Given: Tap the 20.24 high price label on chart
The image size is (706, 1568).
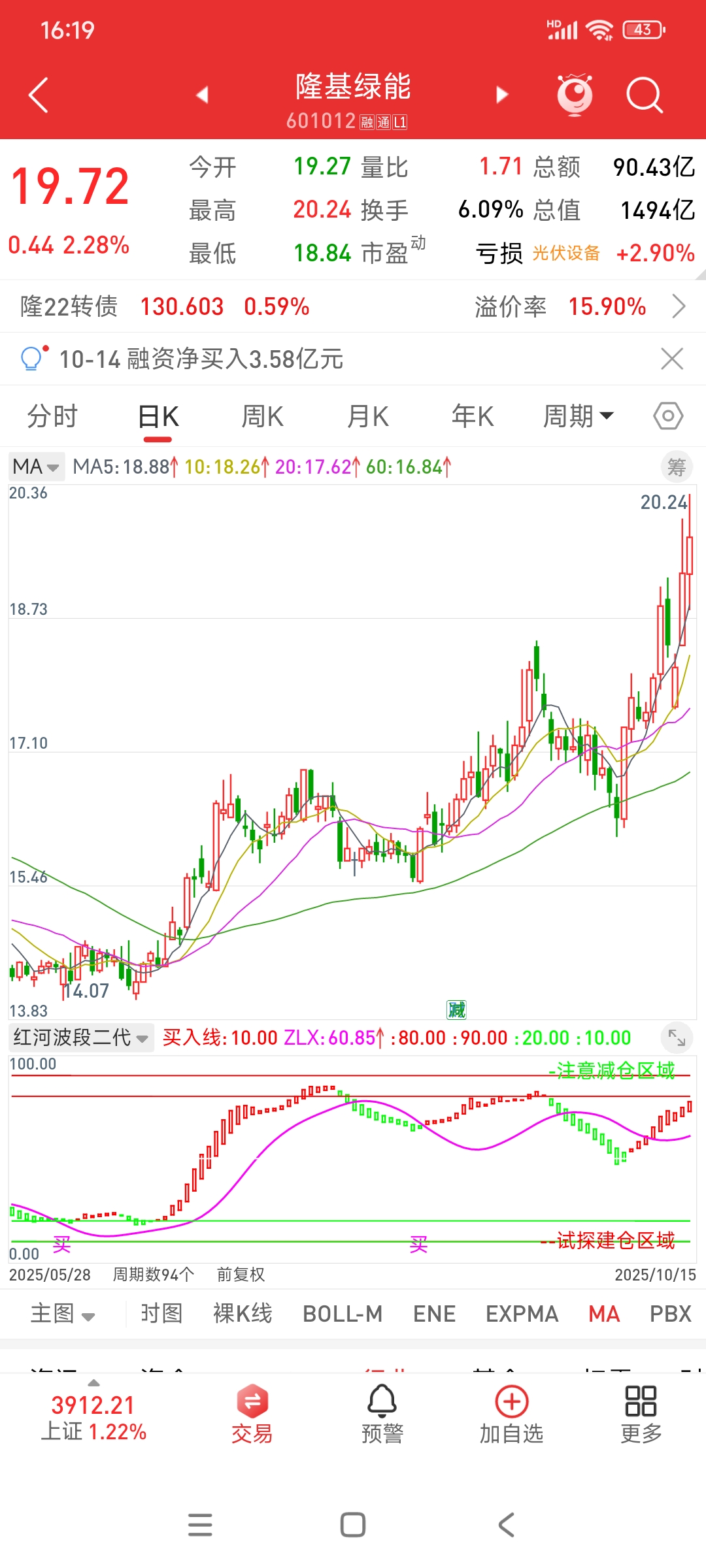Looking at the screenshot, I should [664, 502].
